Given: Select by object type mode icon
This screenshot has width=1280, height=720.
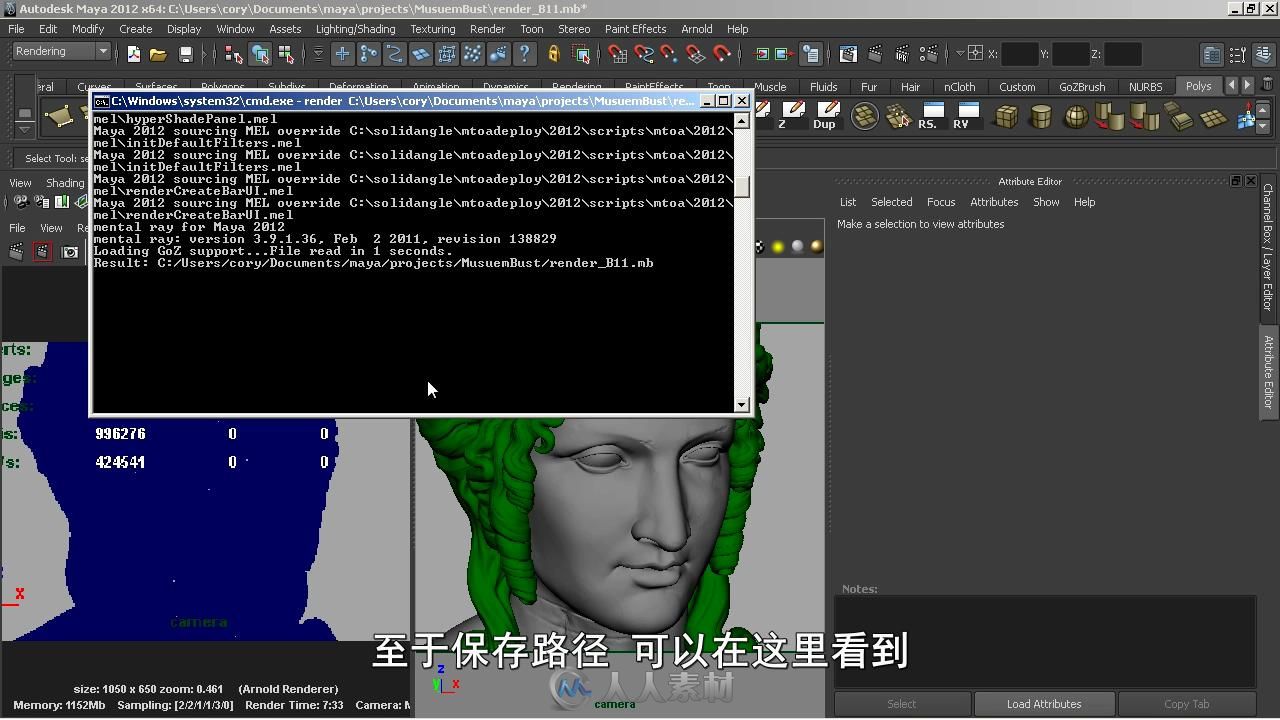Looking at the screenshot, I should [x=260, y=54].
